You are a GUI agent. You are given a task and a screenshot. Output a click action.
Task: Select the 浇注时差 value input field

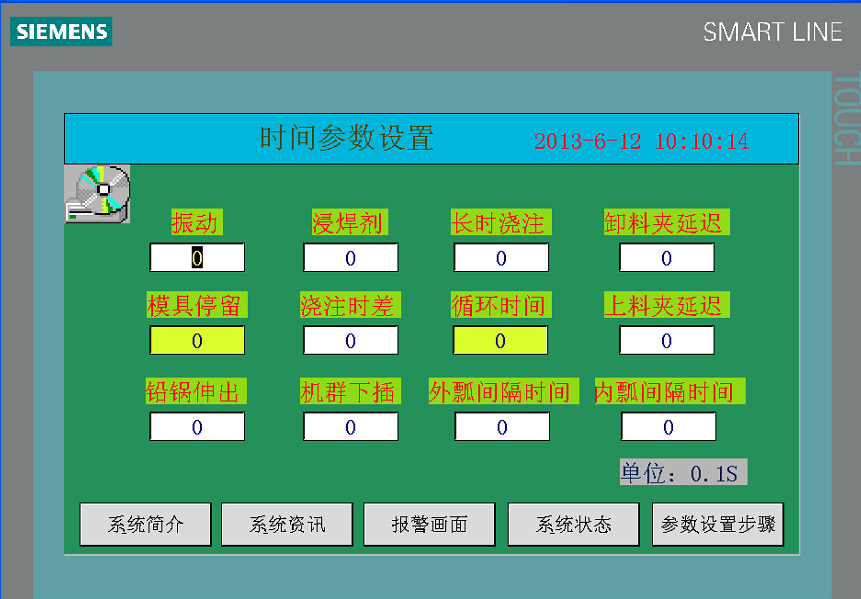point(351,340)
